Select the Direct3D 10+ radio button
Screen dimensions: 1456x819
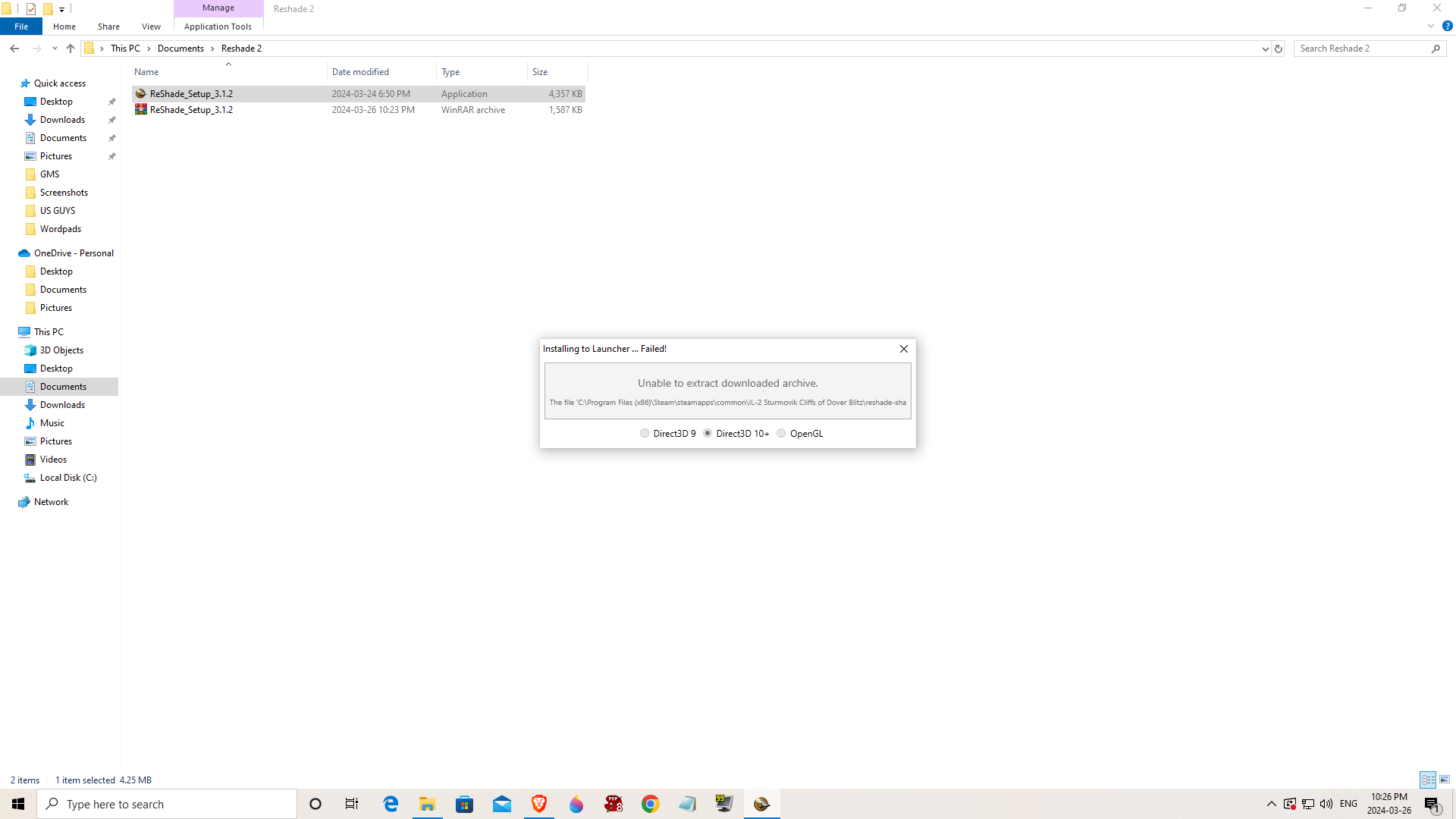pyautogui.click(x=708, y=434)
